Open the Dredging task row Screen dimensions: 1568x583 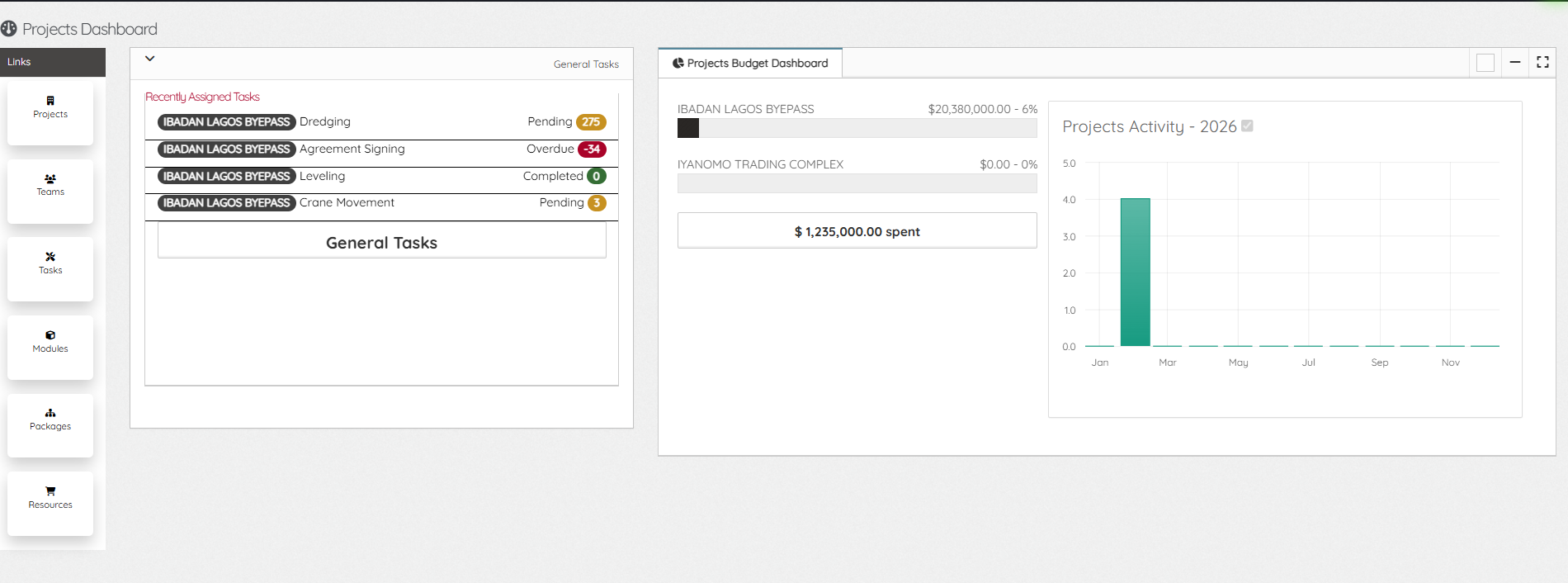(381, 122)
